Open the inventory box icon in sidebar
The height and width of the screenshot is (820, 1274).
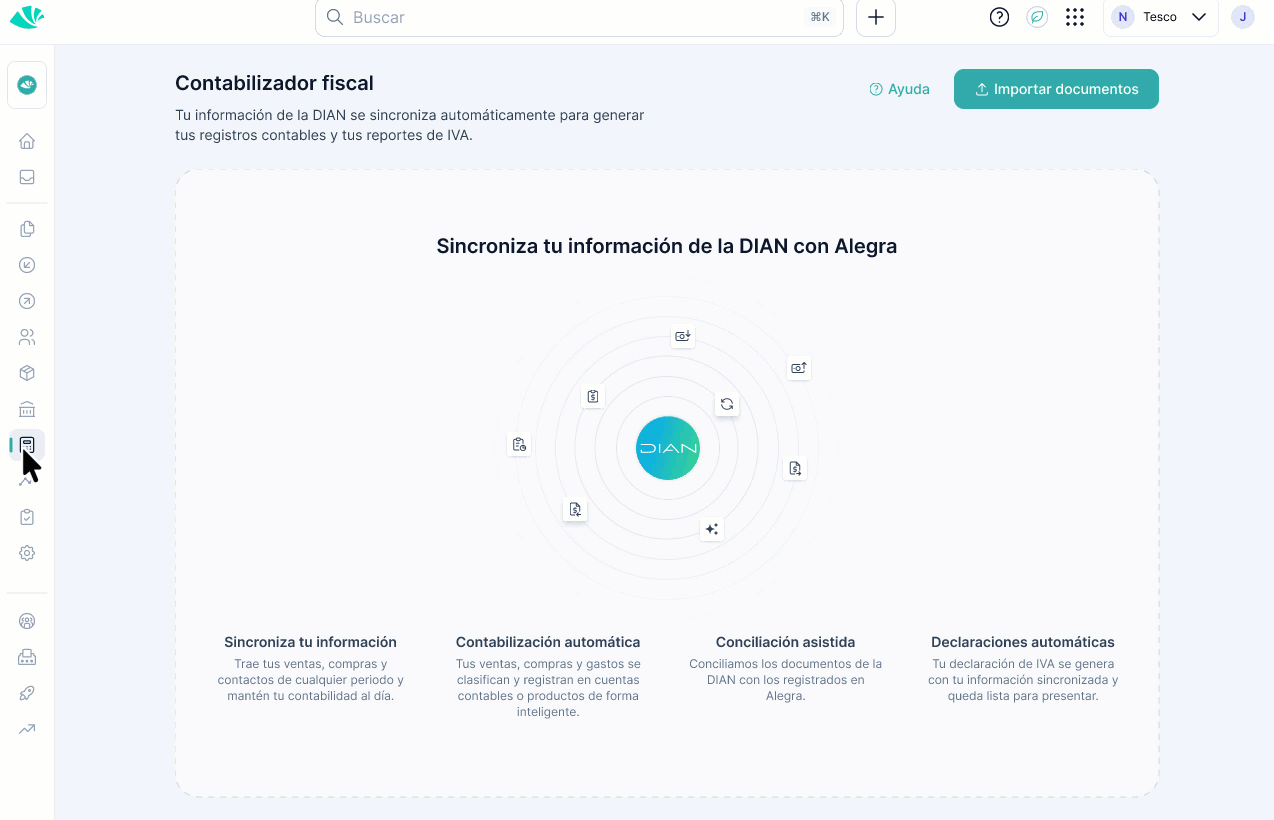tap(27, 373)
